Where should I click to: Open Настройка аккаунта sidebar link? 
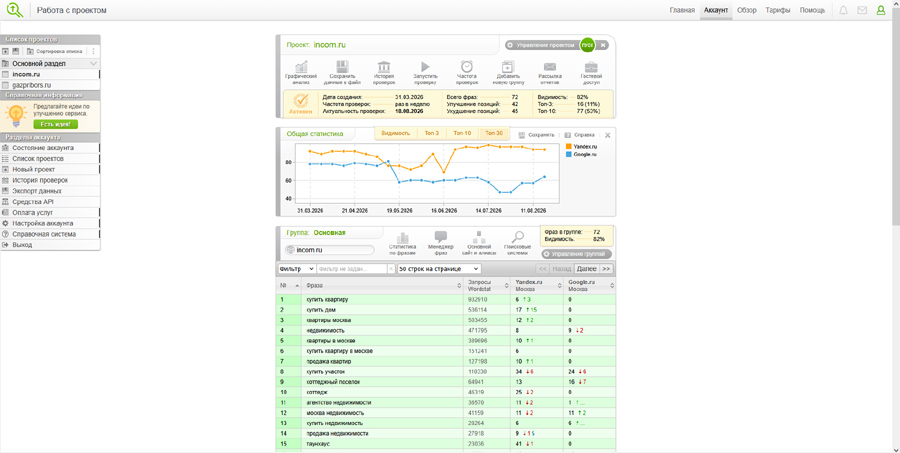click(51, 223)
